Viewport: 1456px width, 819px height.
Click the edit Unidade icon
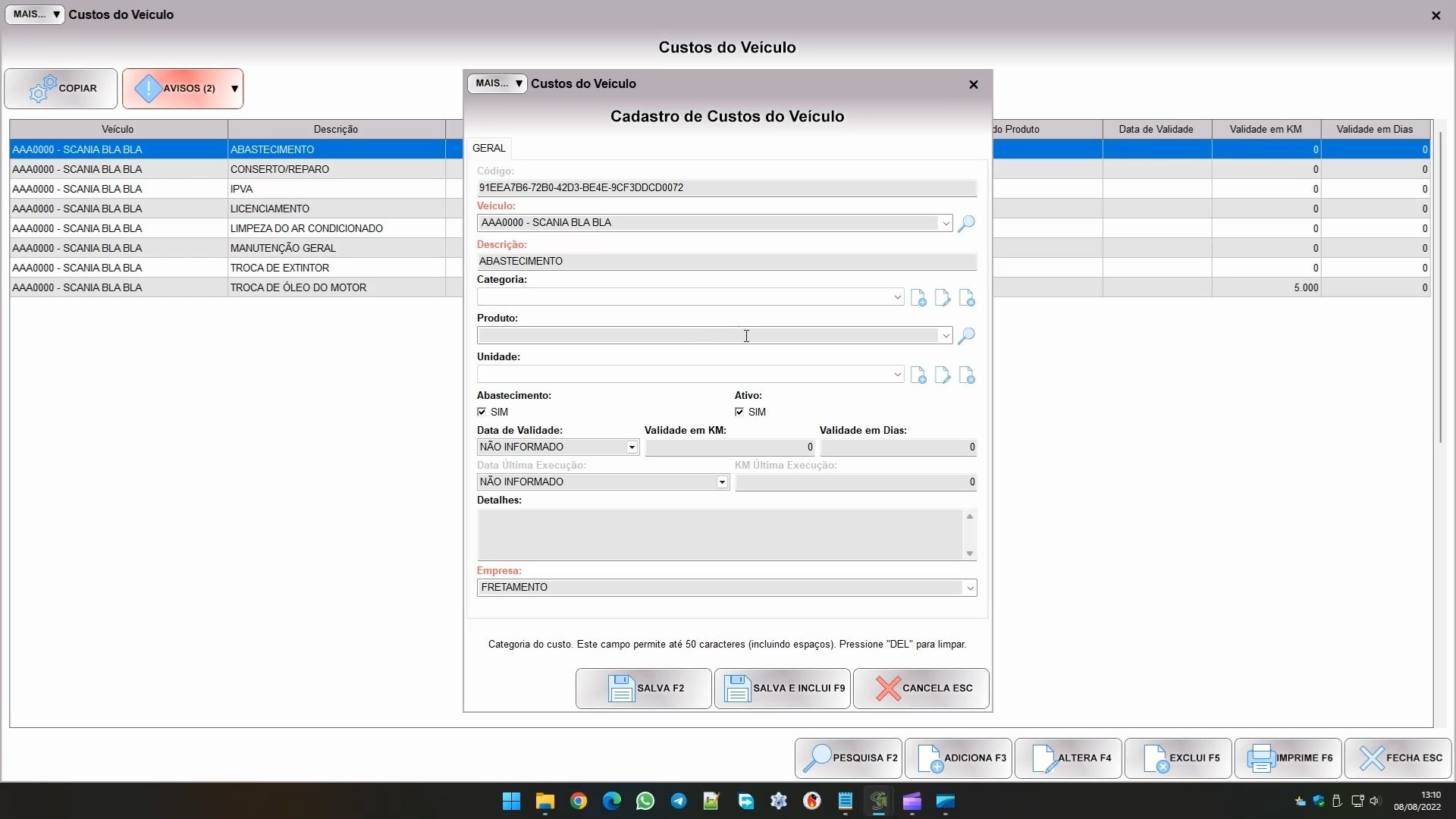click(x=943, y=375)
